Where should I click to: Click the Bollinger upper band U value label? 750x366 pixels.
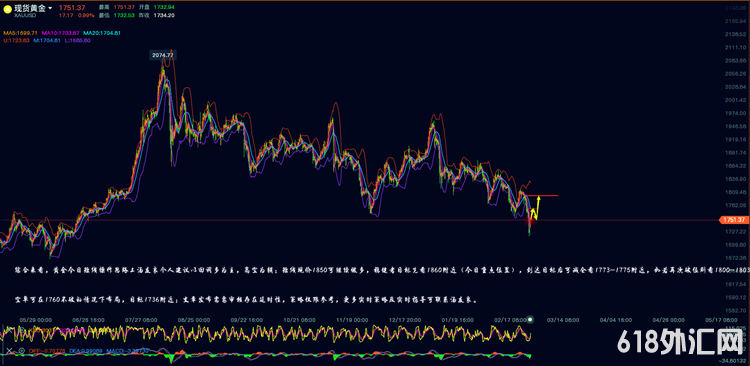(16, 41)
